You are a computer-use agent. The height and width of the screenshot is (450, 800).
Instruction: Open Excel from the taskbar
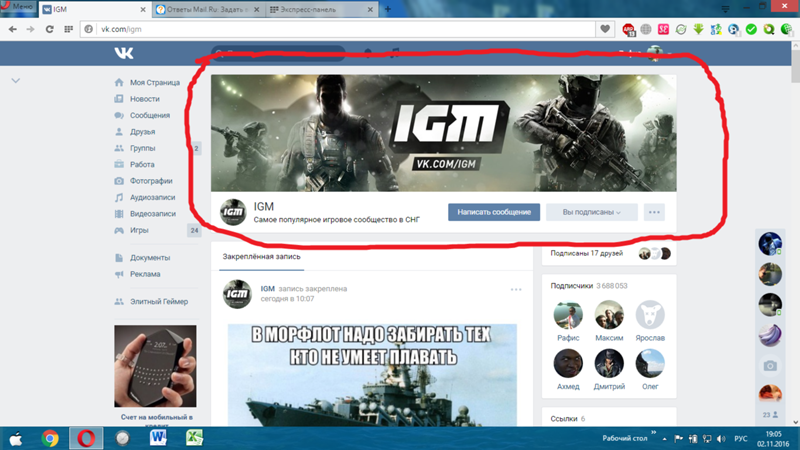click(x=194, y=438)
